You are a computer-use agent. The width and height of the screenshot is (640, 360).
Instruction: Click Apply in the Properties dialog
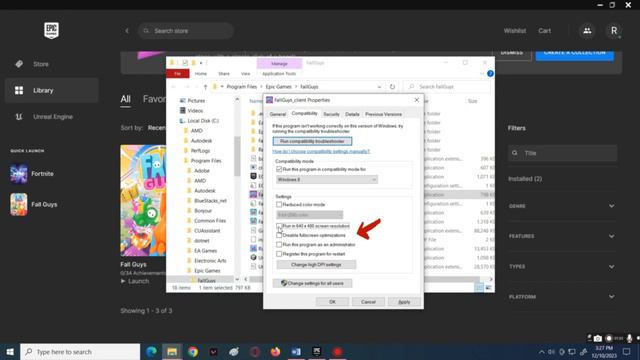coord(404,302)
